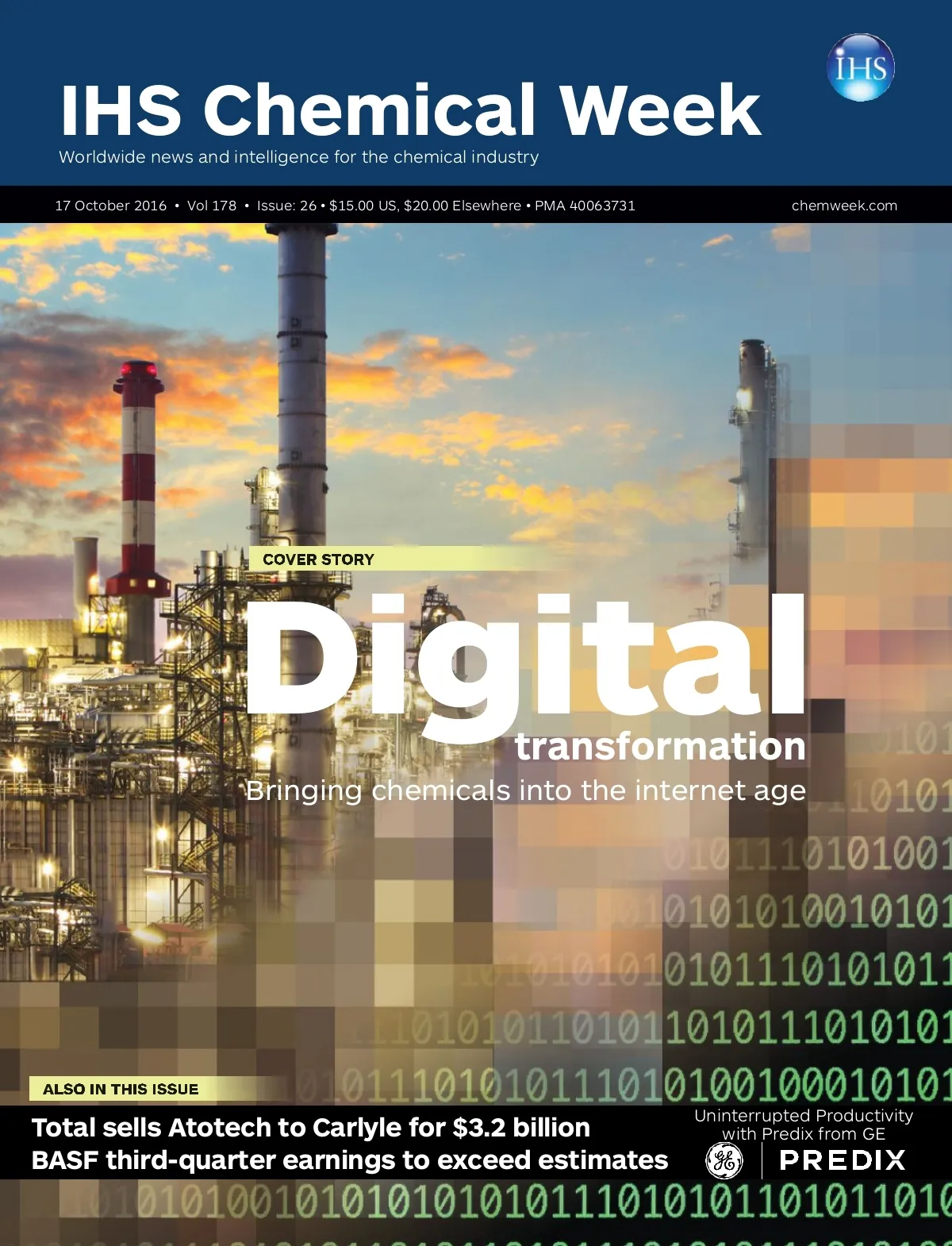This screenshot has height=1246, width=952.
Task: Click 'Uninterrupted Productivity with Predix' ad text
Action: click(804, 1125)
